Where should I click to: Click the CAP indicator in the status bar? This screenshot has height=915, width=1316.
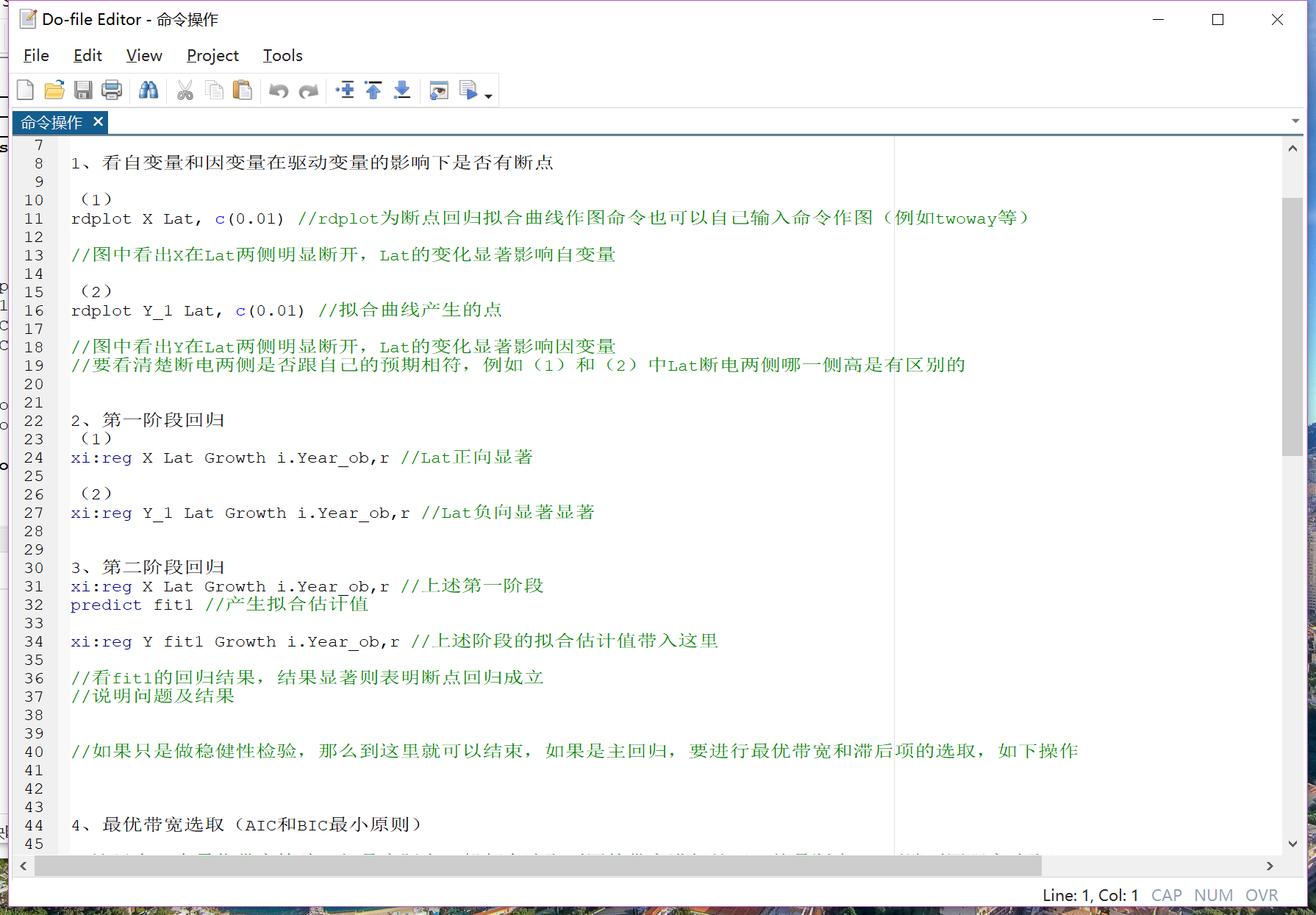[x=1167, y=895]
